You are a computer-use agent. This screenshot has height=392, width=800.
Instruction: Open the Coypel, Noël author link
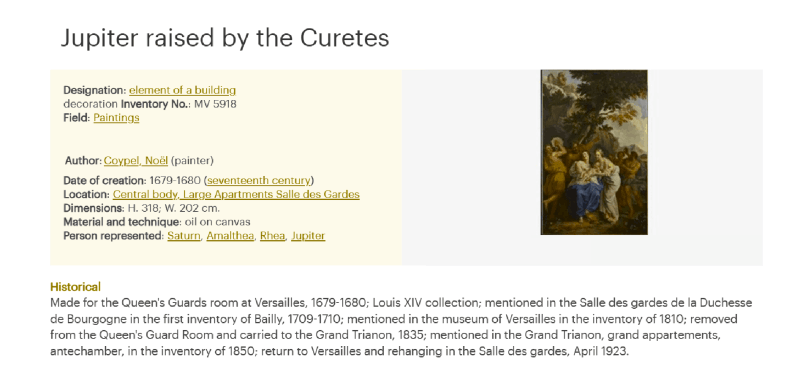pyautogui.click(x=136, y=161)
